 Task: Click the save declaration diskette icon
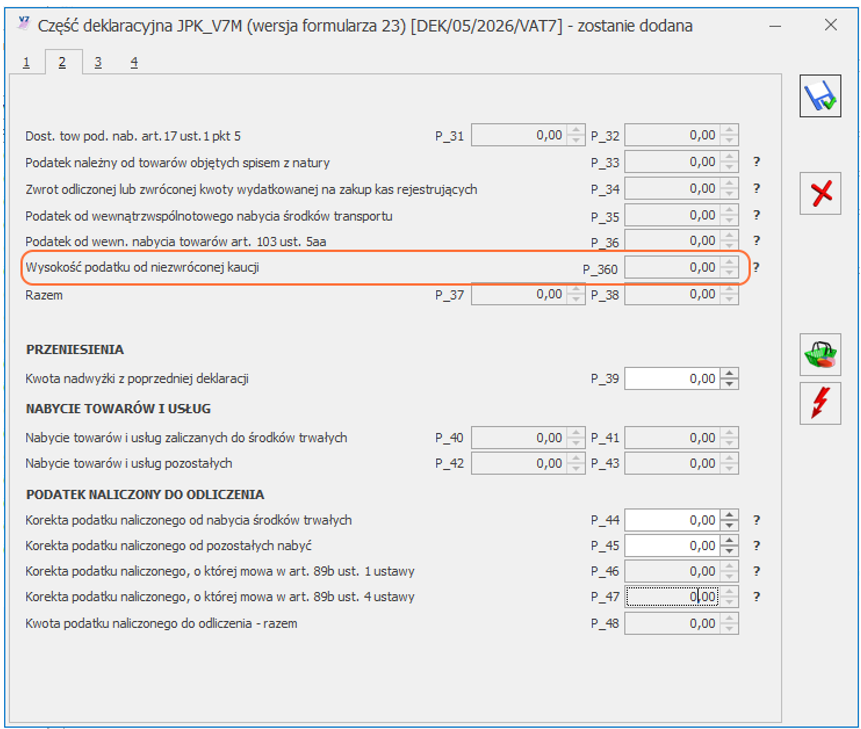(x=820, y=97)
